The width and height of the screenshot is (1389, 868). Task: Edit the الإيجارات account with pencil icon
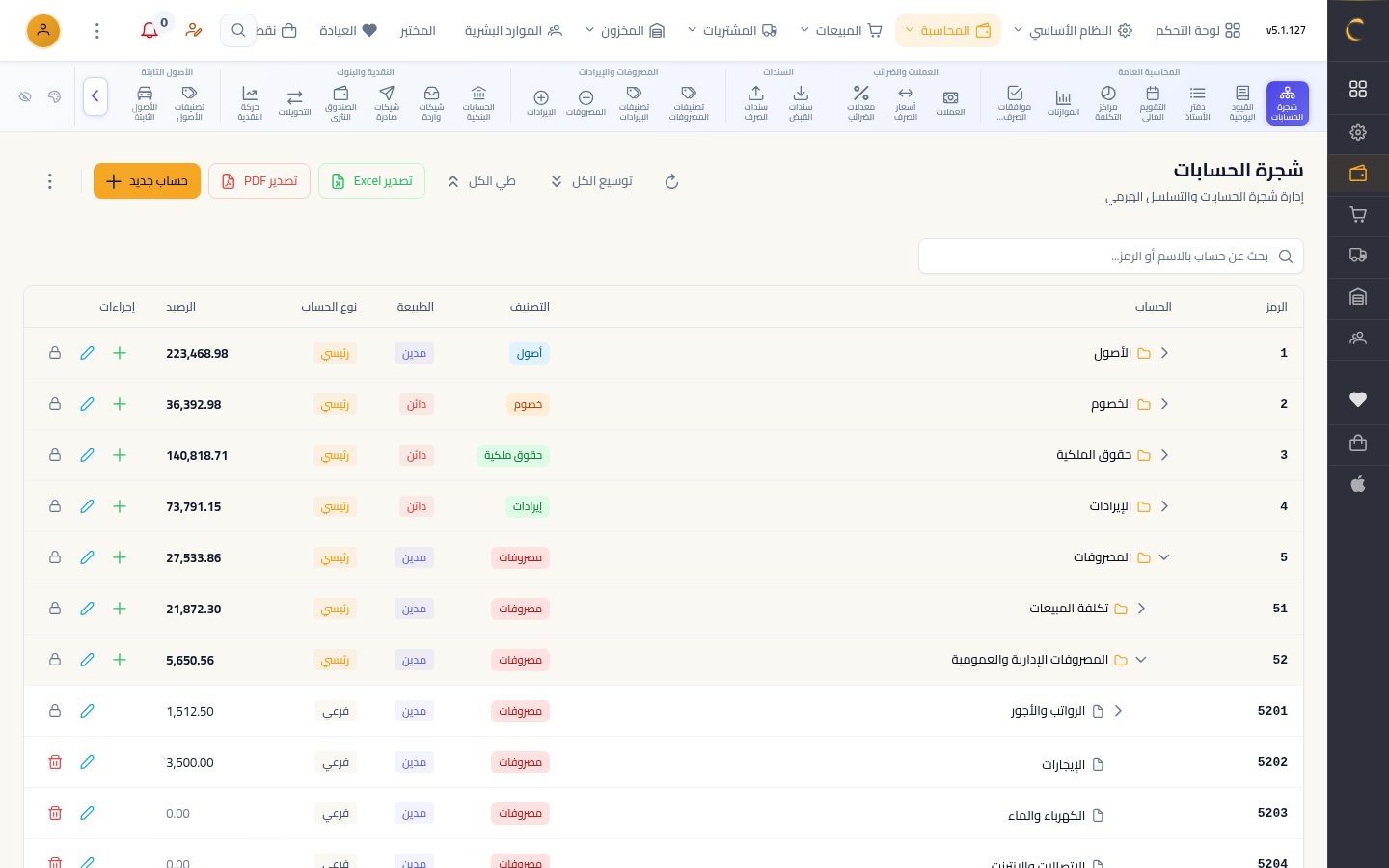point(87,762)
